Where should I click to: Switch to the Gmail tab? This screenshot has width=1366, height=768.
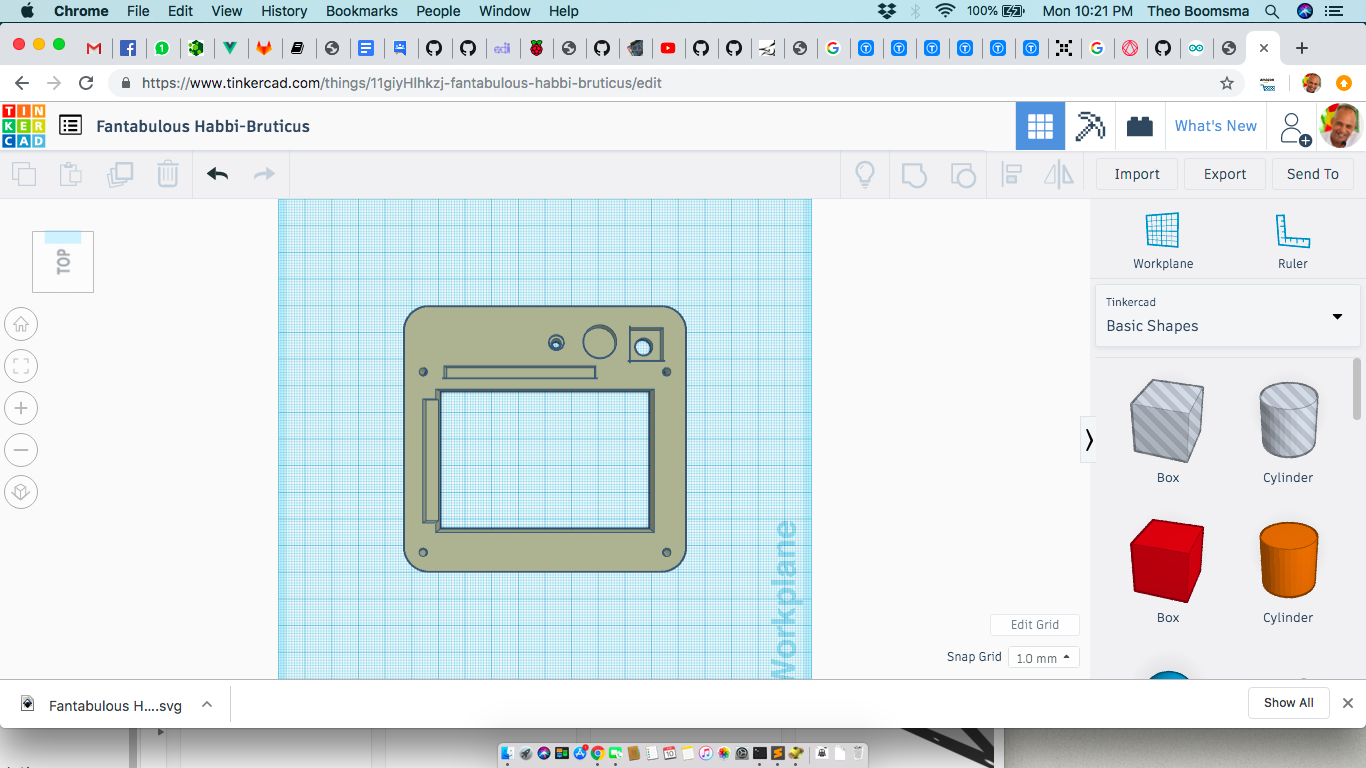94,48
